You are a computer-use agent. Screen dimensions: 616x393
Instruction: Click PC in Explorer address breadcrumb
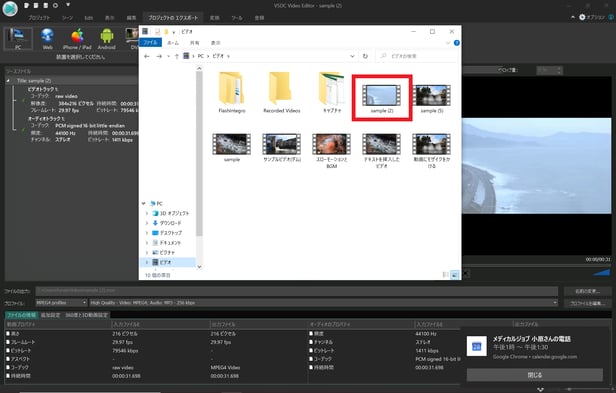[201, 56]
